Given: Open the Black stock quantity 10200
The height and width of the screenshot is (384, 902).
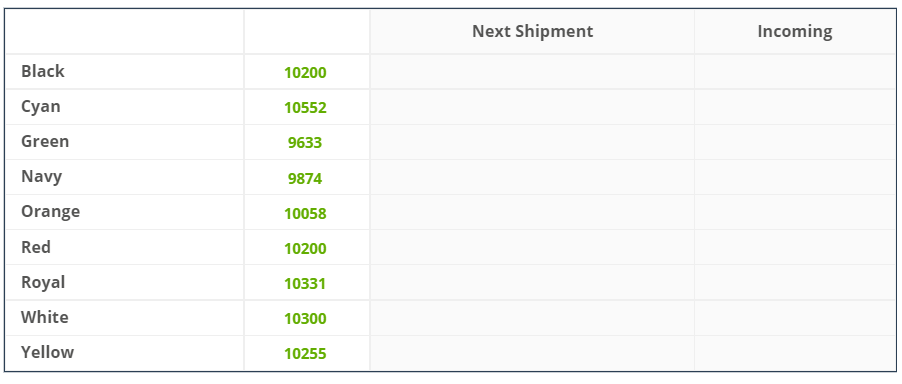Looking at the screenshot, I should point(305,73).
